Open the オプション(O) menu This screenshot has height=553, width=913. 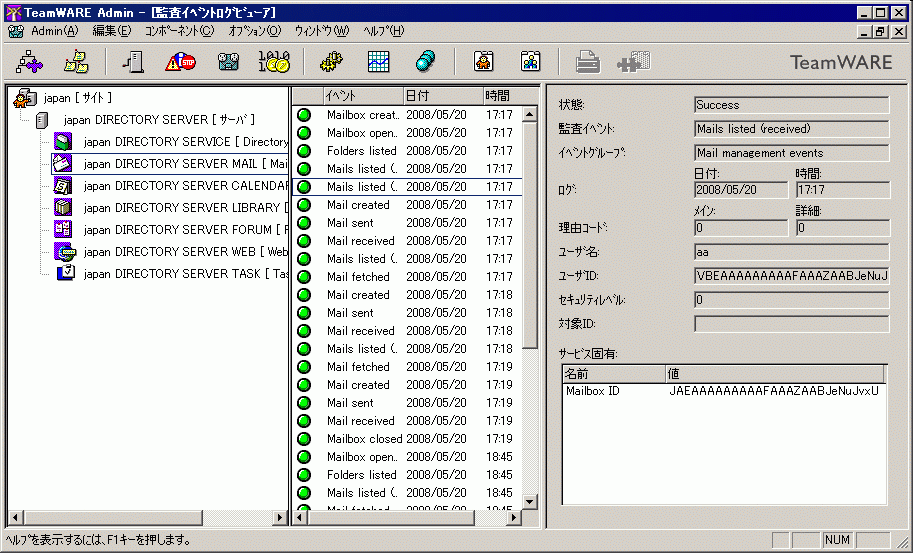point(254,31)
